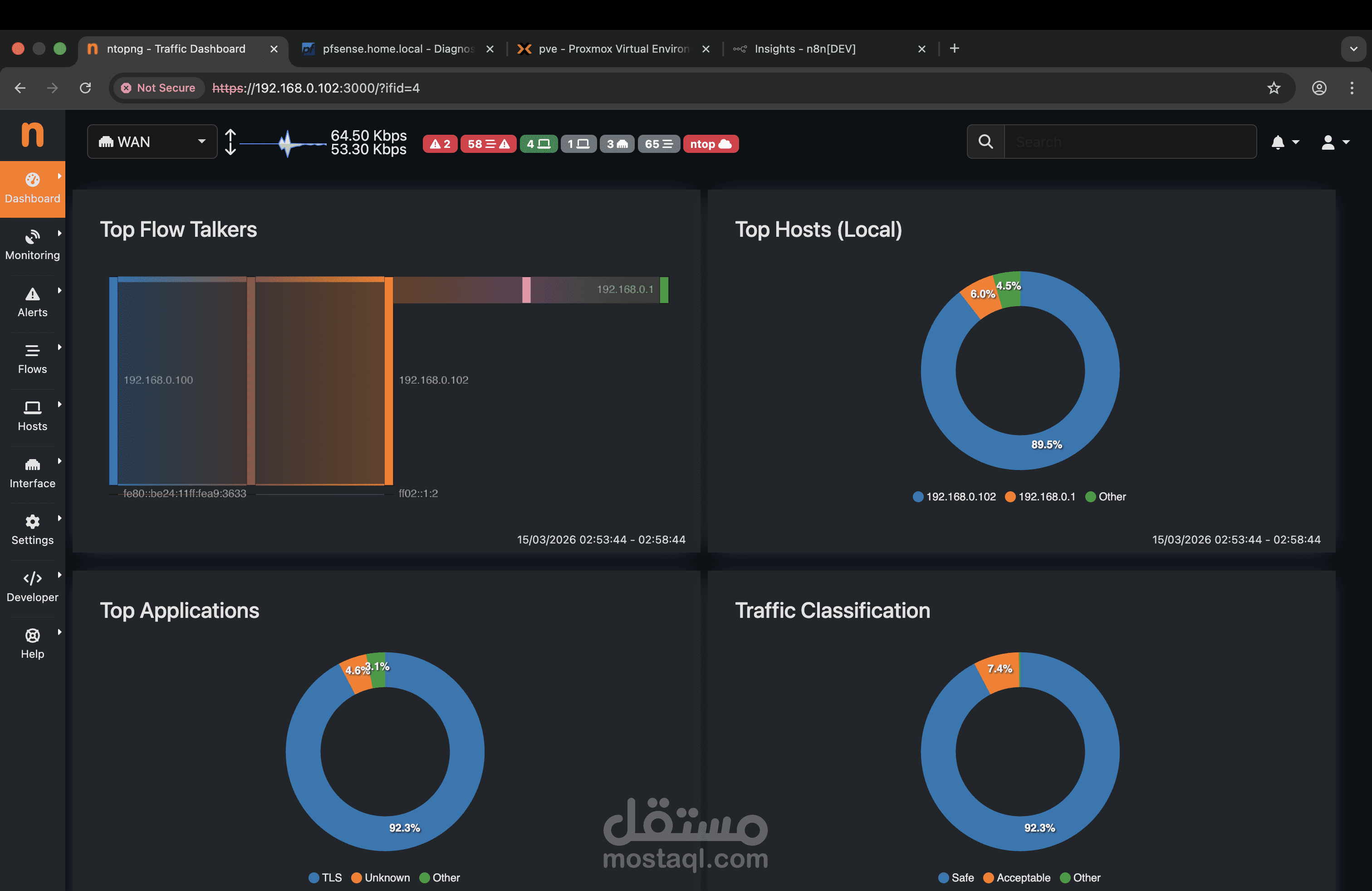Click the ntopng logo icon
Image resolution: width=1372 pixels, height=891 pixels.
32,135
